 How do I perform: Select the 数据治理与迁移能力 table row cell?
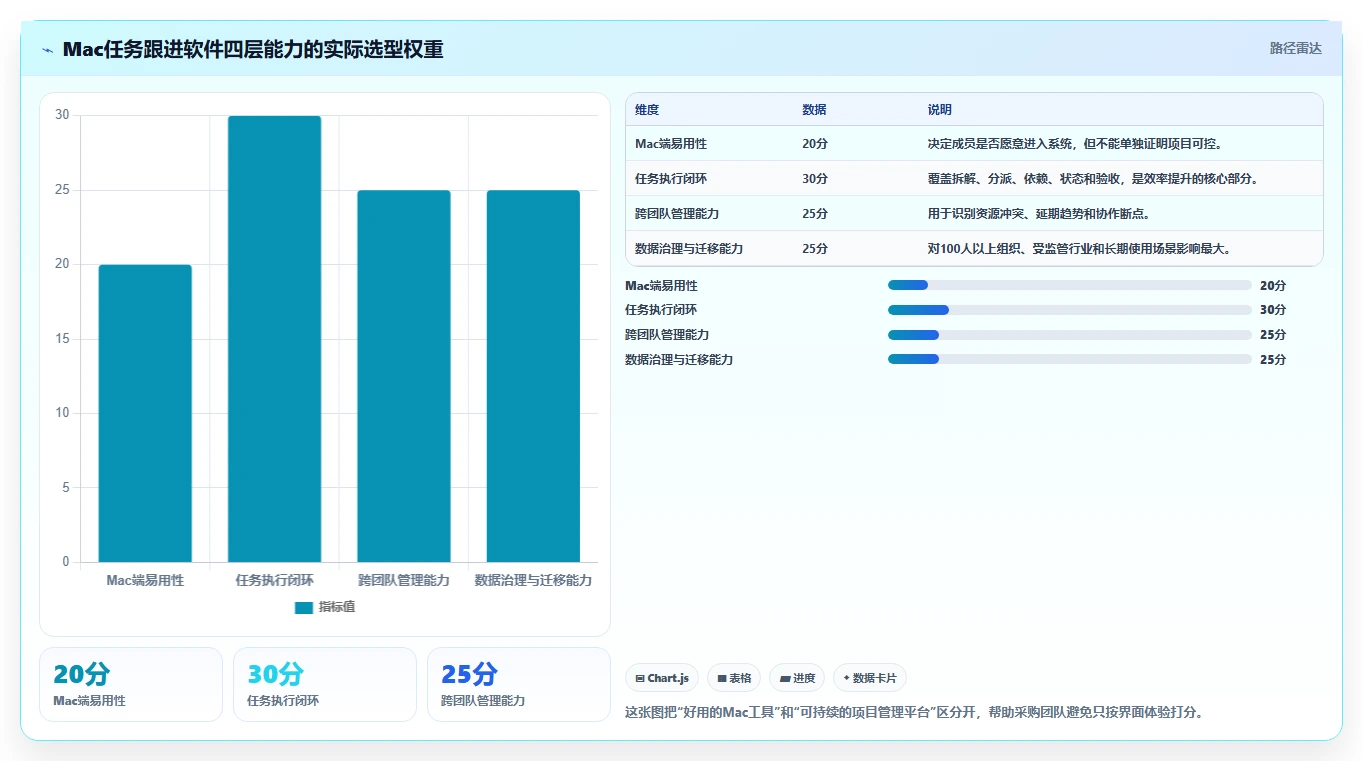pos(689,249)
